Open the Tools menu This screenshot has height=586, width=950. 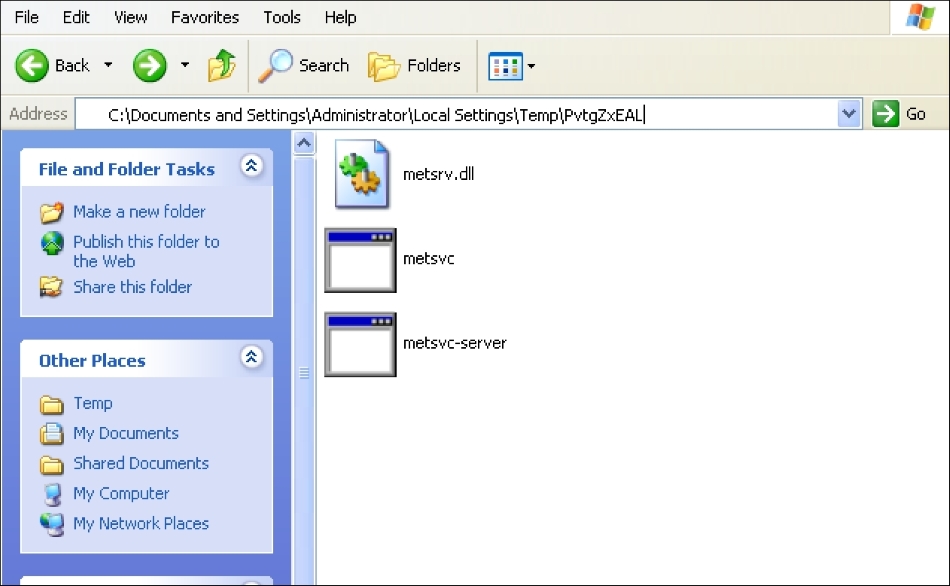tap(282, 17)
